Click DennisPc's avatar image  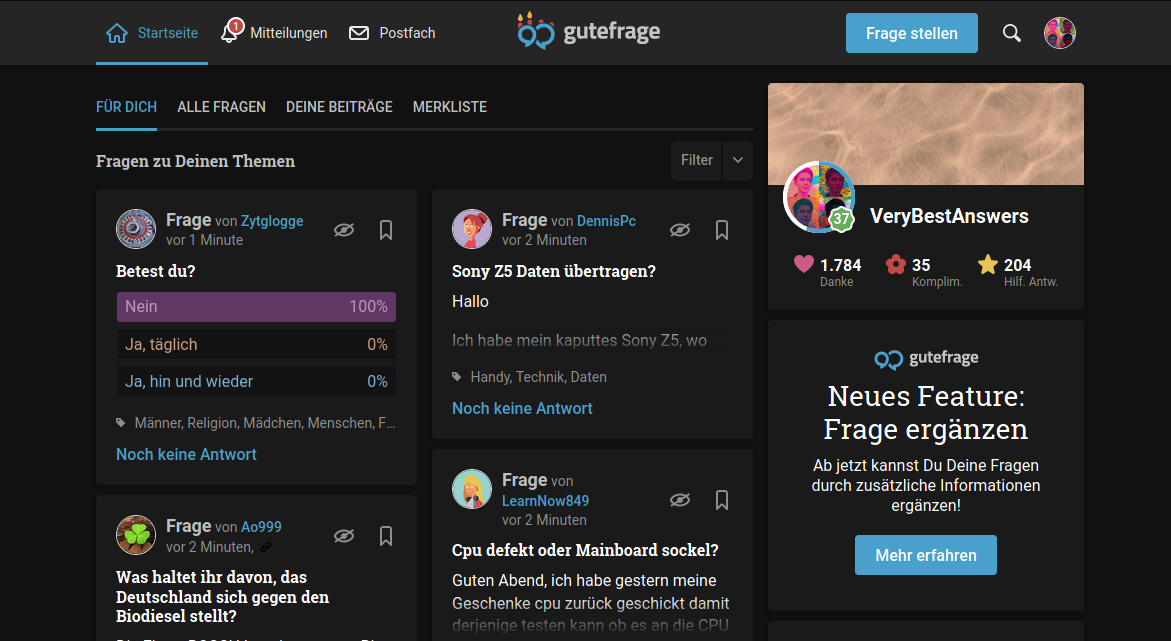[472, 229]
